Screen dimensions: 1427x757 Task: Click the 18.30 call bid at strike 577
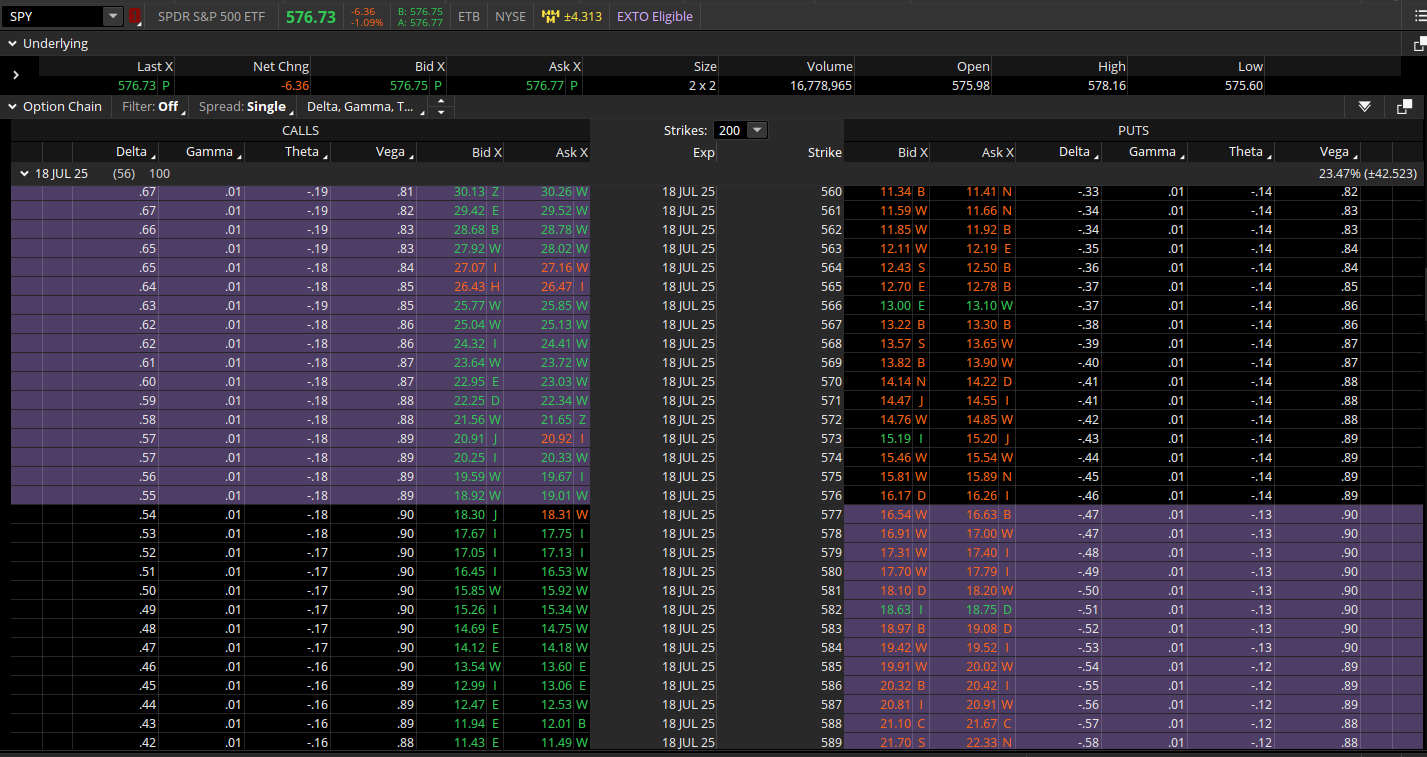[x=468, y=514]
